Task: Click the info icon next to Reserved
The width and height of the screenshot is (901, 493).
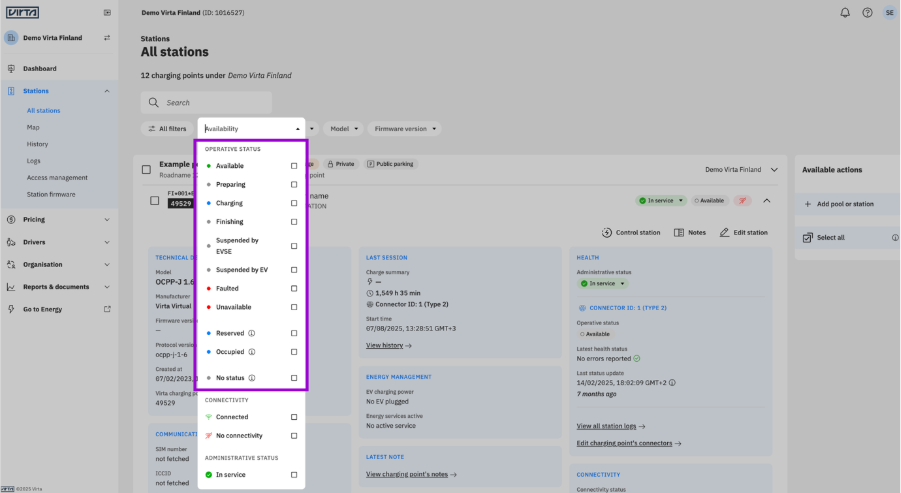Action: (x=252, y=333)
